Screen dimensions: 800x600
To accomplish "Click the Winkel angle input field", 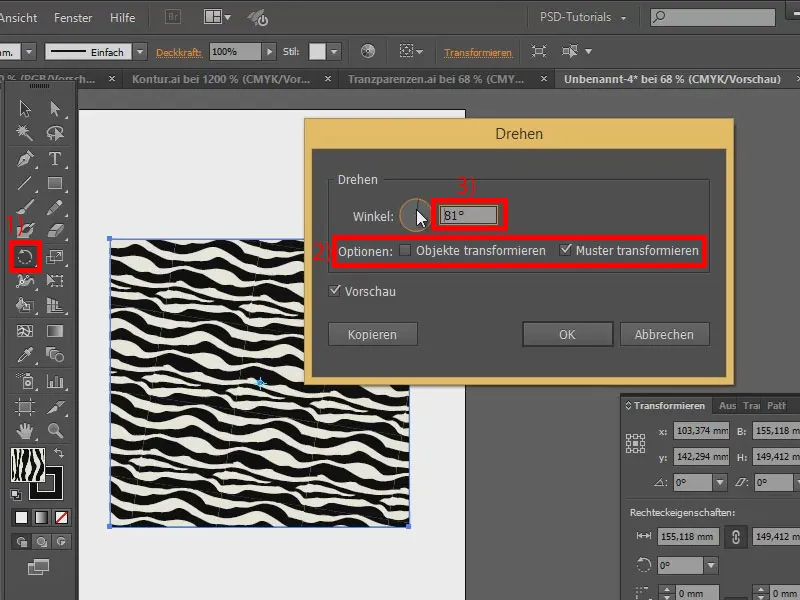I will coord(468,215).
